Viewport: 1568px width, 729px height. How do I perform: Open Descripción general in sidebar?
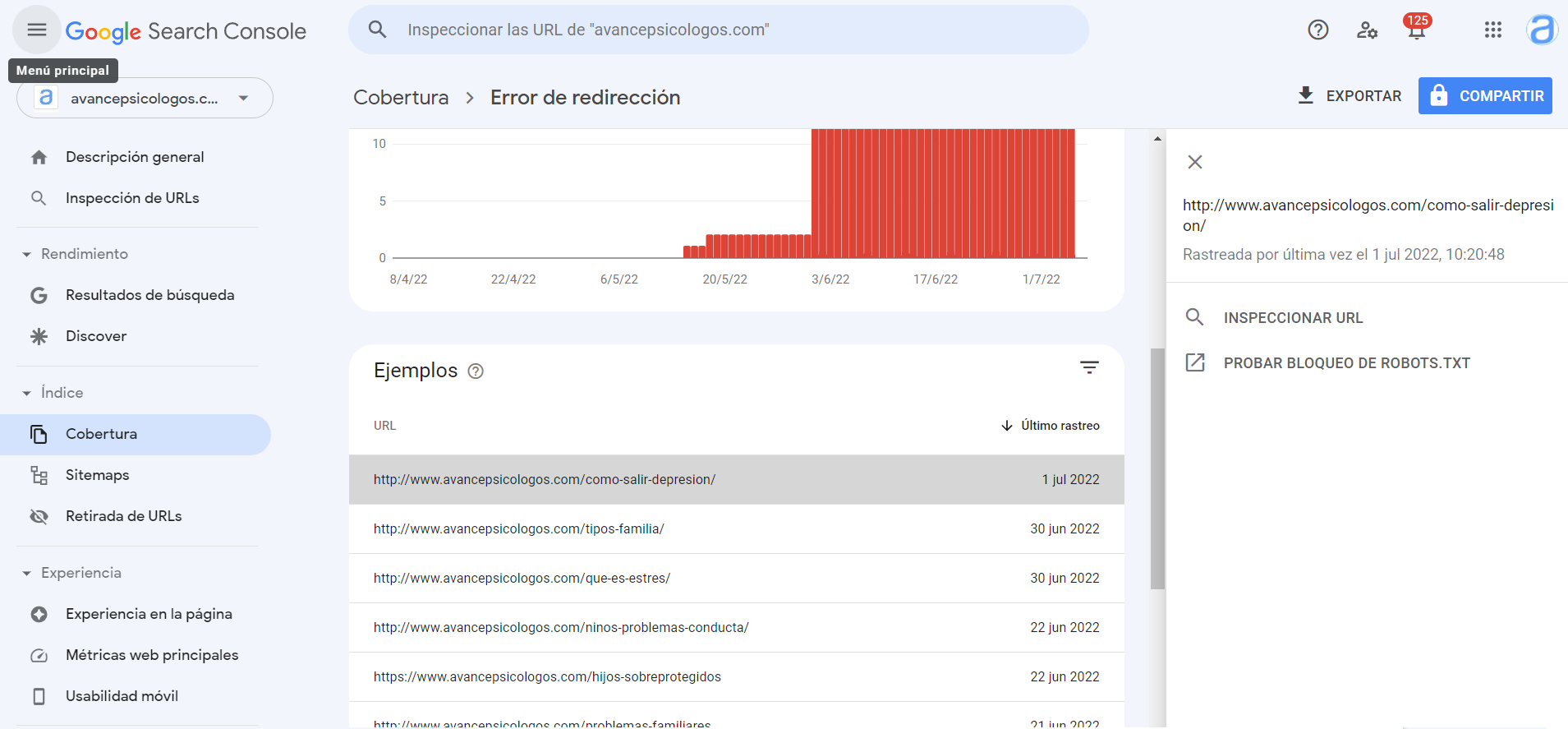[x=136, y=157]
